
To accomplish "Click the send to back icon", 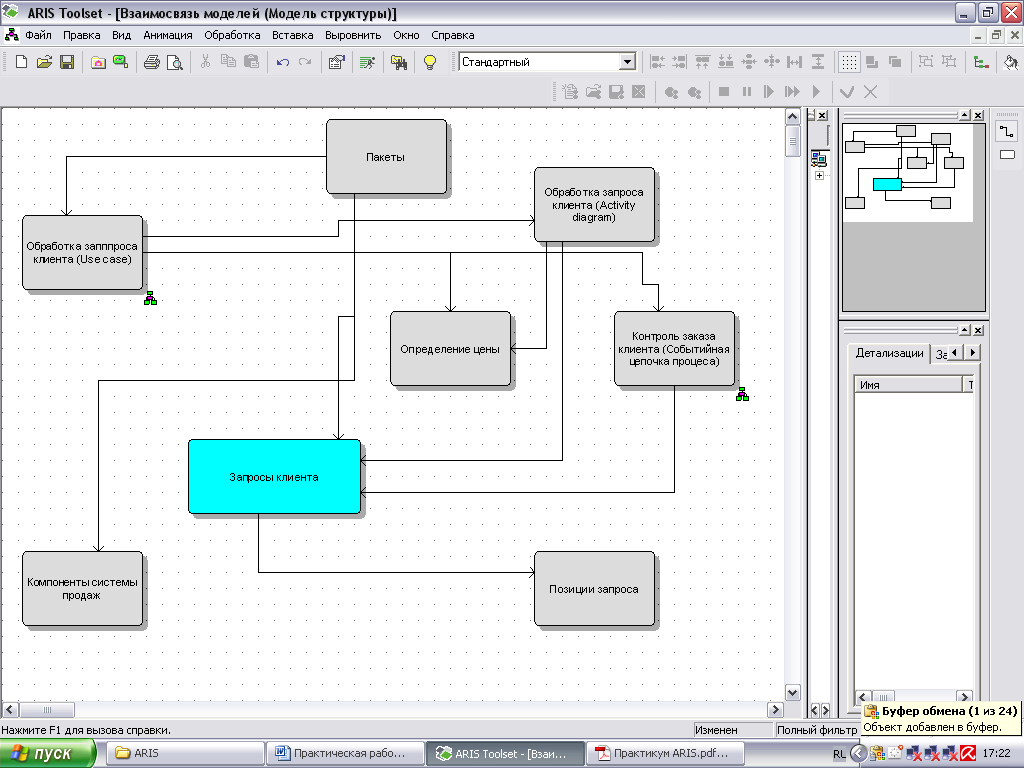I will click(895, 62).
